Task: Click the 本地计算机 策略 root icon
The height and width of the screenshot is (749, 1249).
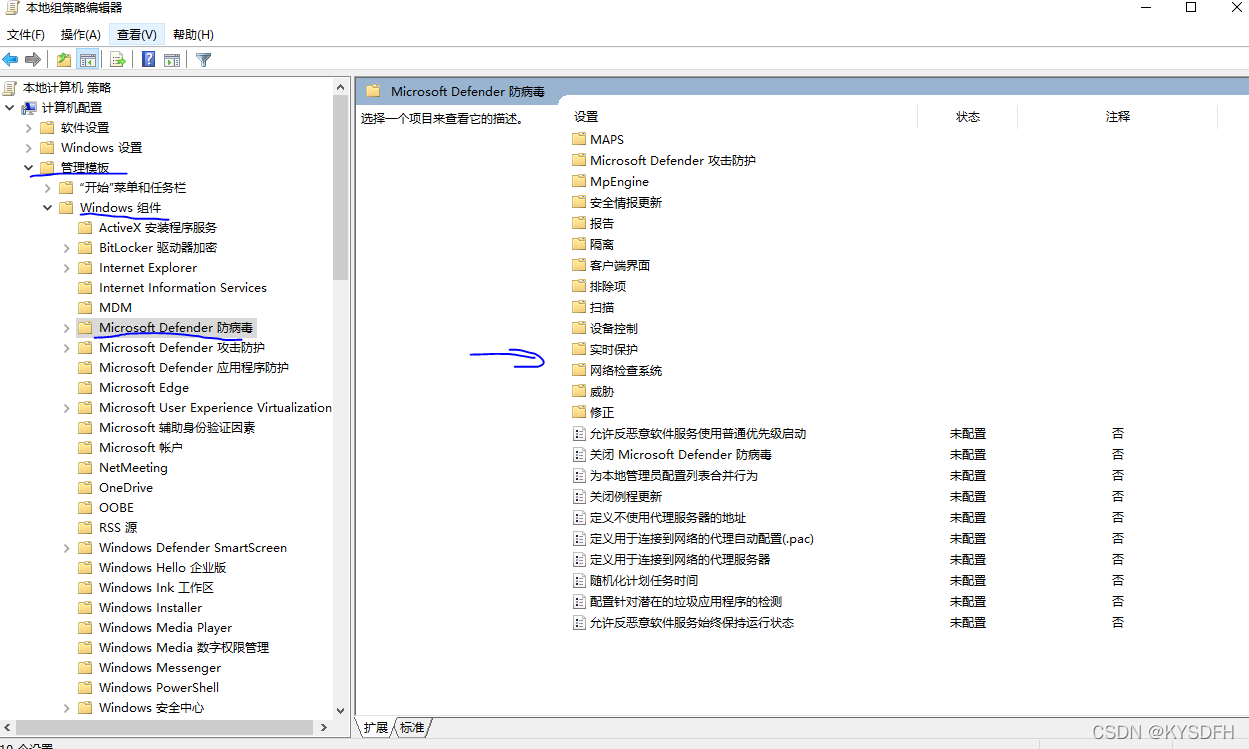Action: 11,87
